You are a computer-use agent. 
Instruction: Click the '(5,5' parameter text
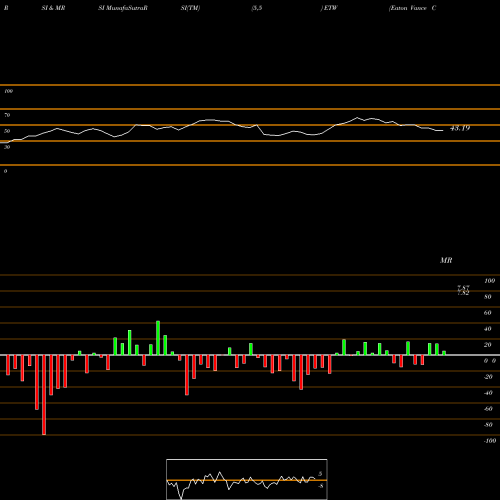point(257,8)
